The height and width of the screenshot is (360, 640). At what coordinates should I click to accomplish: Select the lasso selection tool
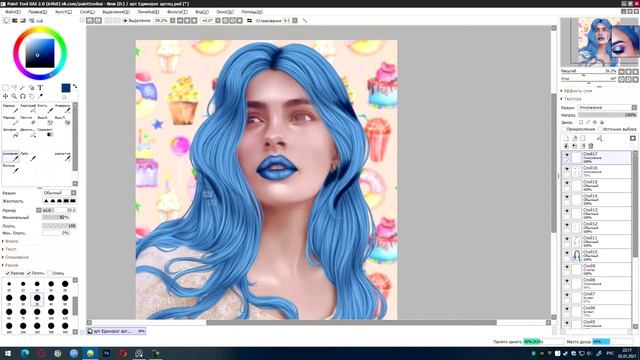(x=14, y=88)
